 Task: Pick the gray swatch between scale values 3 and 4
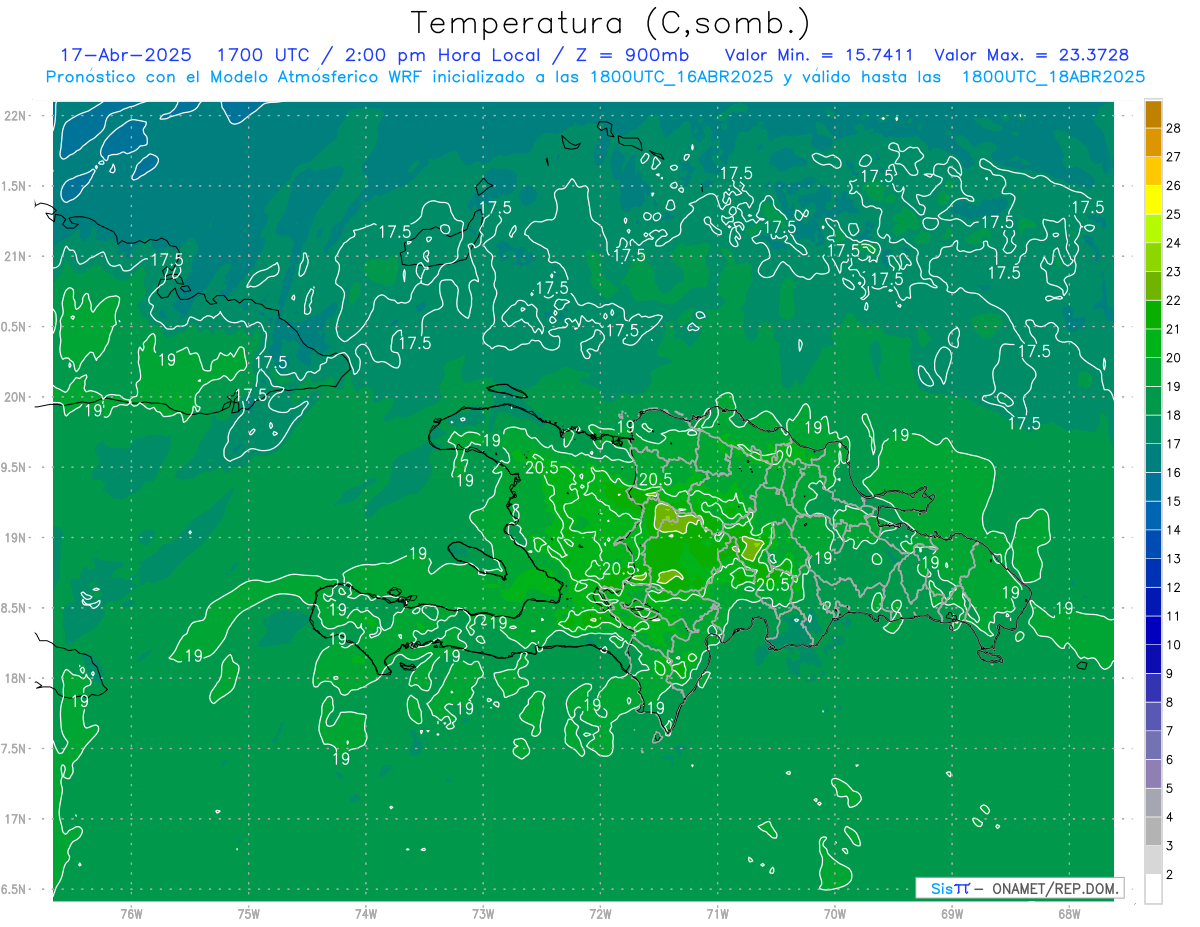(1153, 831)
